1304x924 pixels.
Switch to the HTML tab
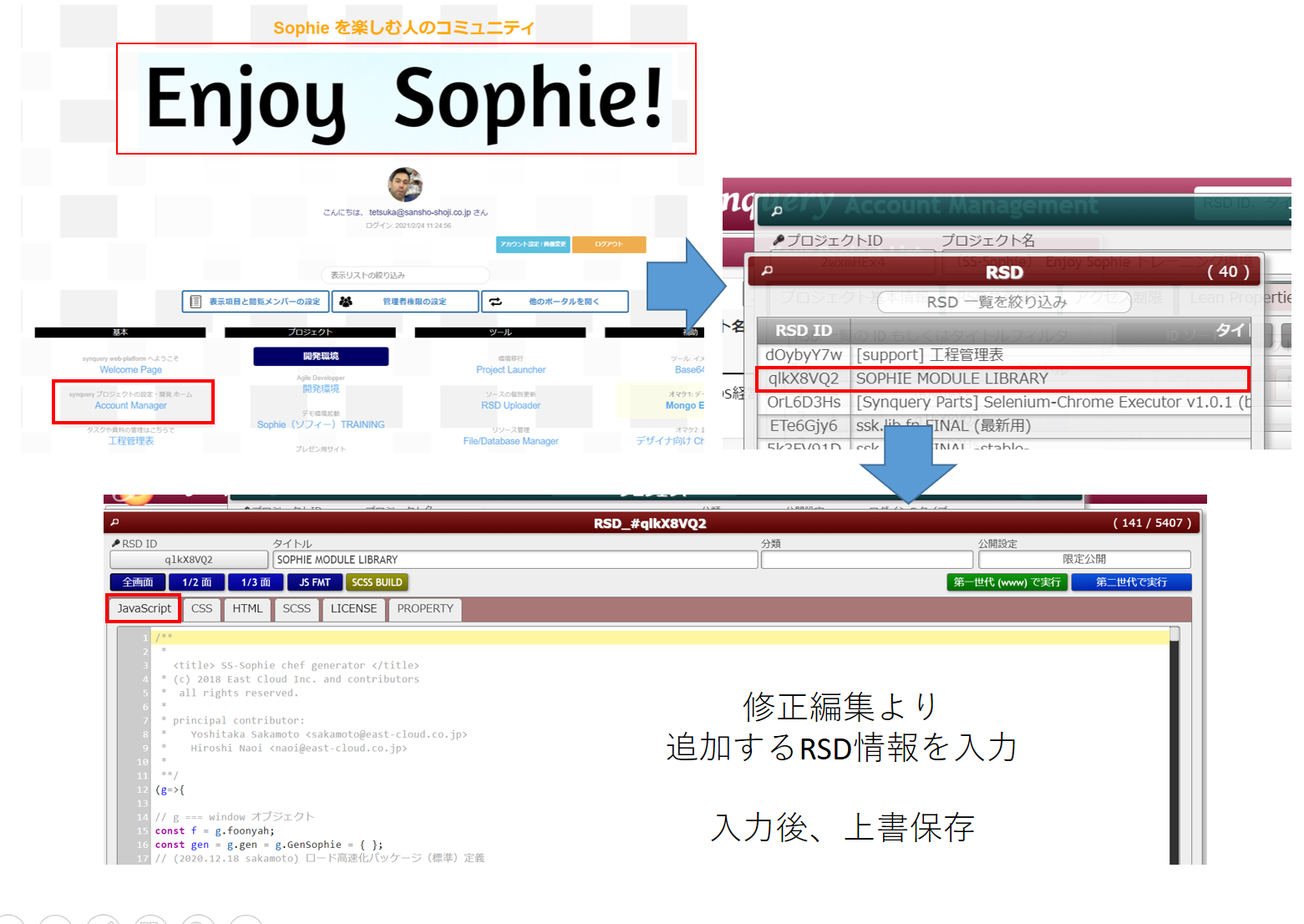(x=247, y=609)
